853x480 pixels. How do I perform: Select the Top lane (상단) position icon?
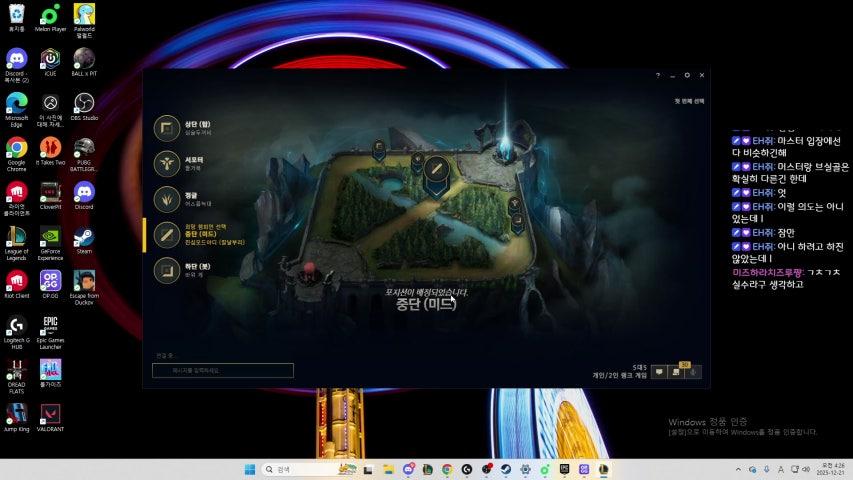pyautogui.click(x=166, y=128)
